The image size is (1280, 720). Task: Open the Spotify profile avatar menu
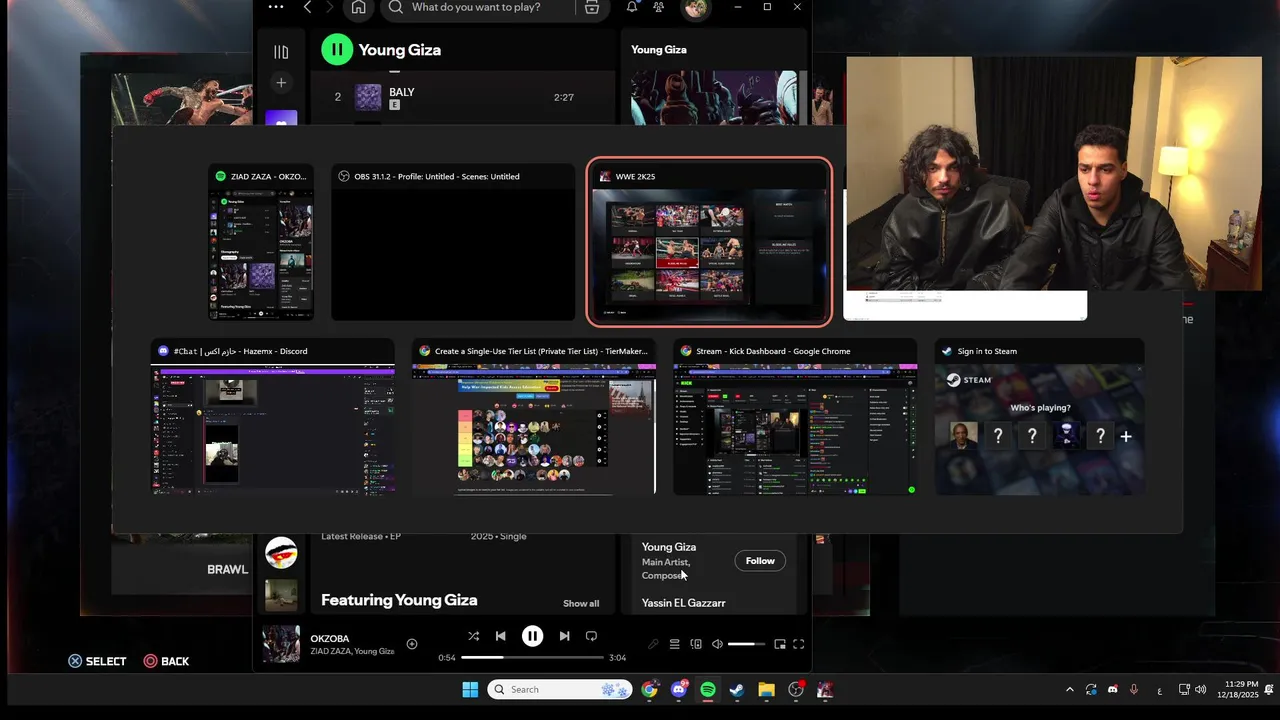pyautogui.click(x=695, y=8)
